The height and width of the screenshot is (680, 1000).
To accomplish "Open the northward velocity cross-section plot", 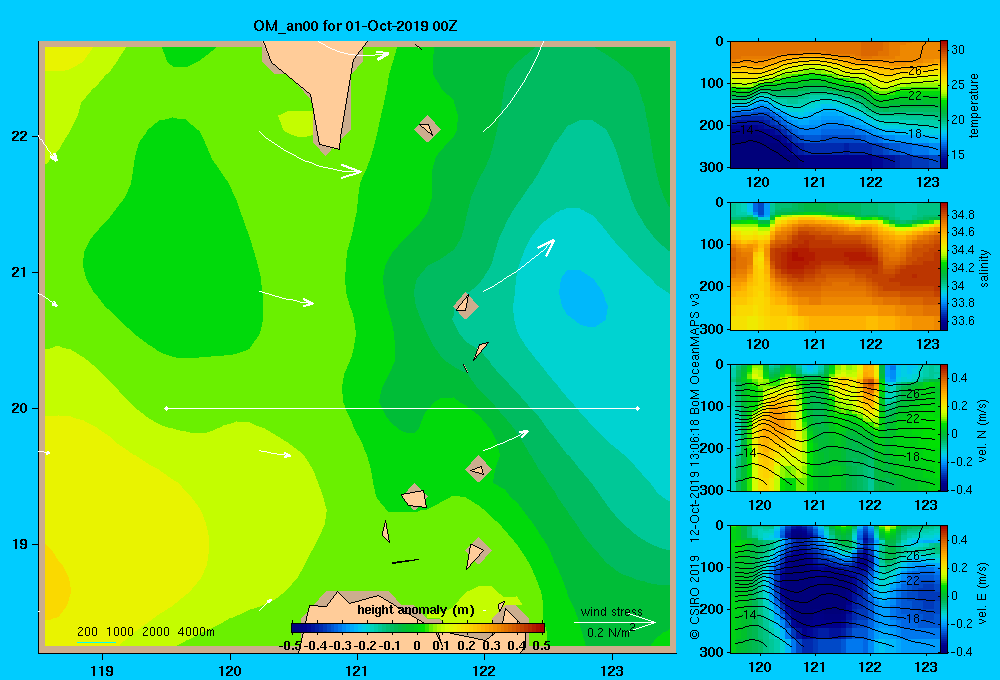I will pyautogui.click(x=834, y=428).
